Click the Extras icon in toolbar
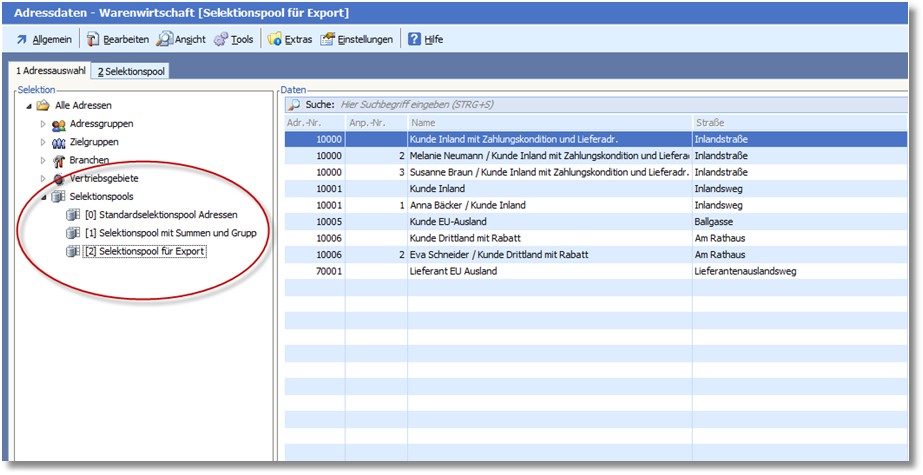Viewport: 923px width, 475px height. click(x=274, y=40)
